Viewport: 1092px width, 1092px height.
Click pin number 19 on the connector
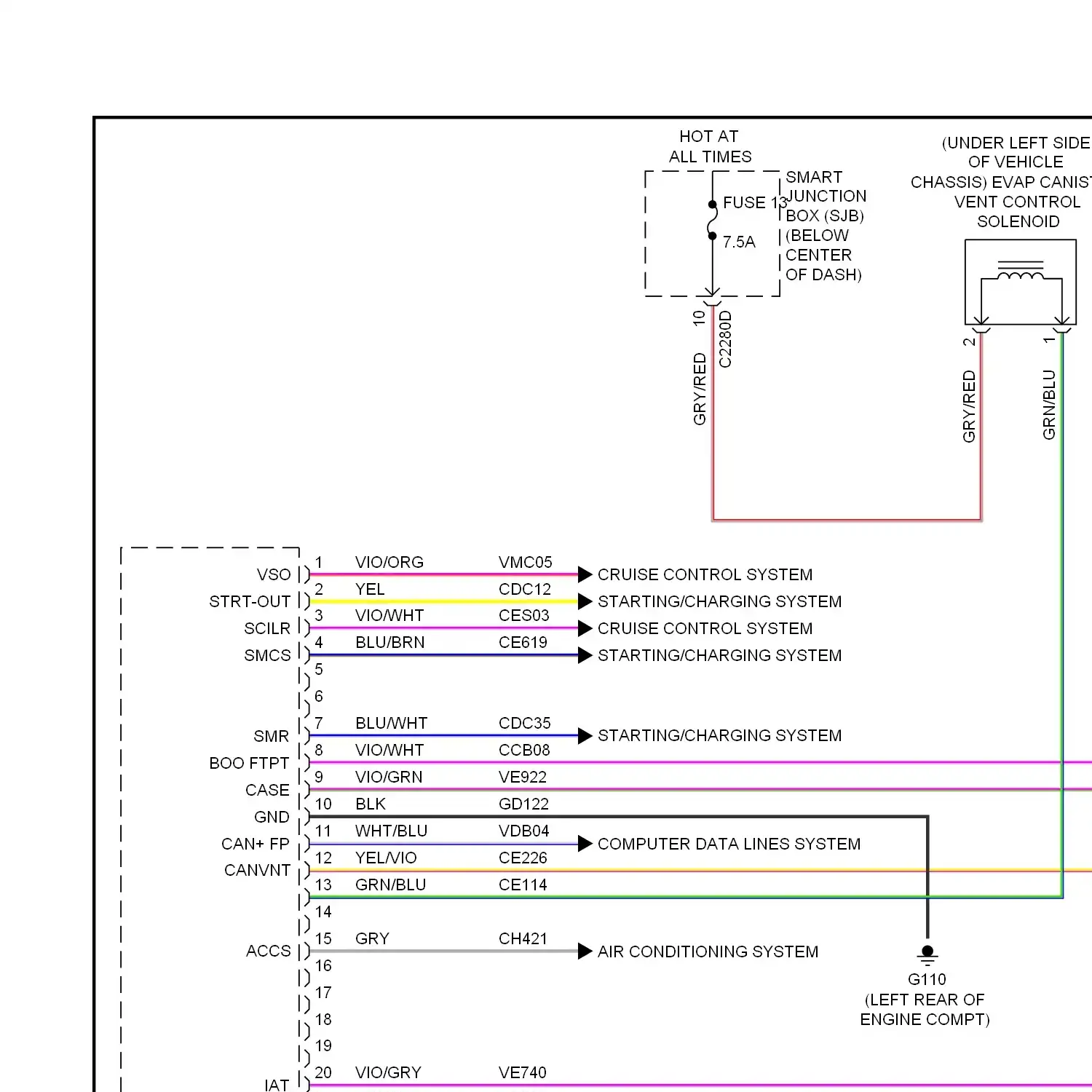click(323, 1045)
